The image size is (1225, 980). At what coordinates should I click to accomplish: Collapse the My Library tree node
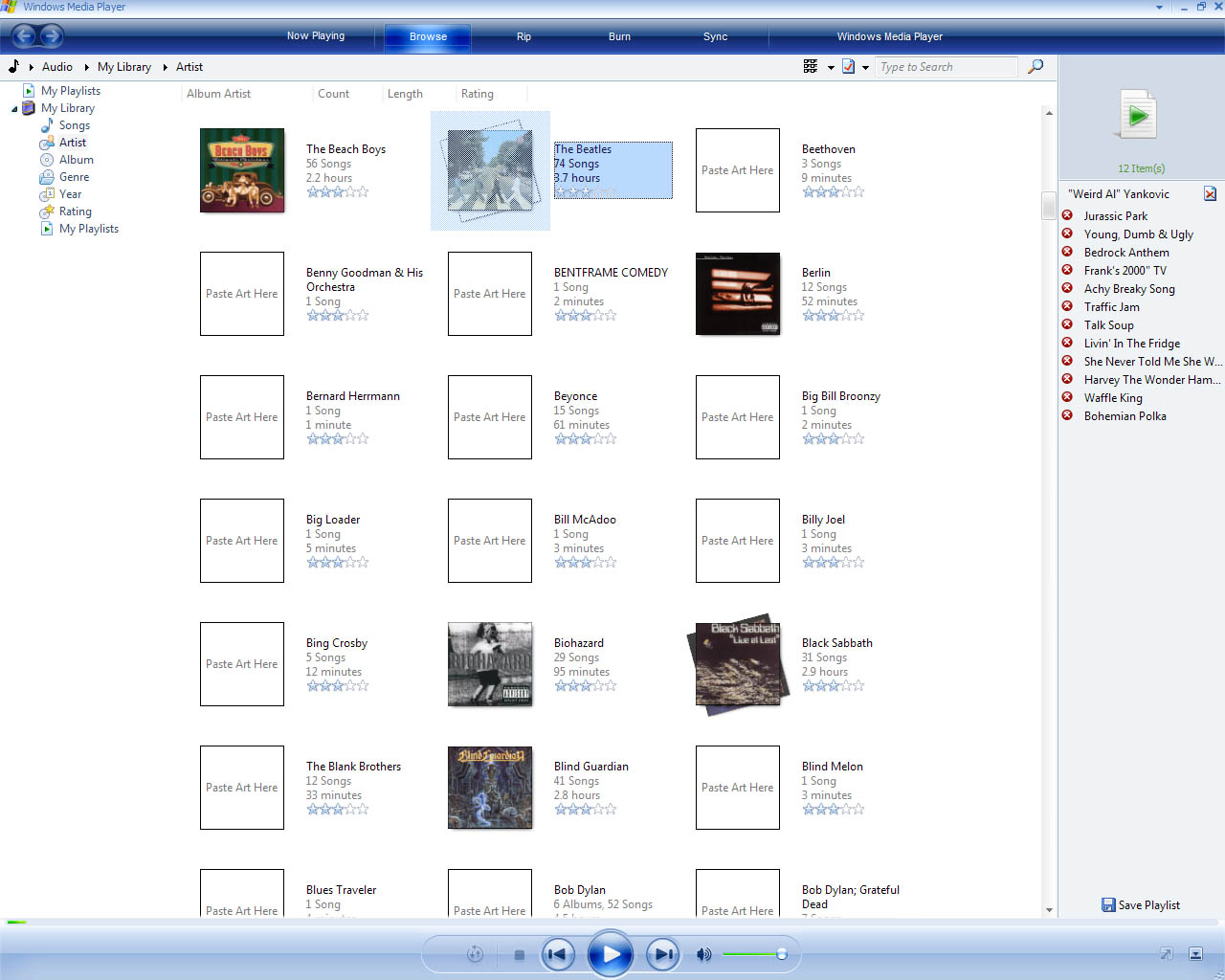point(14,108)
